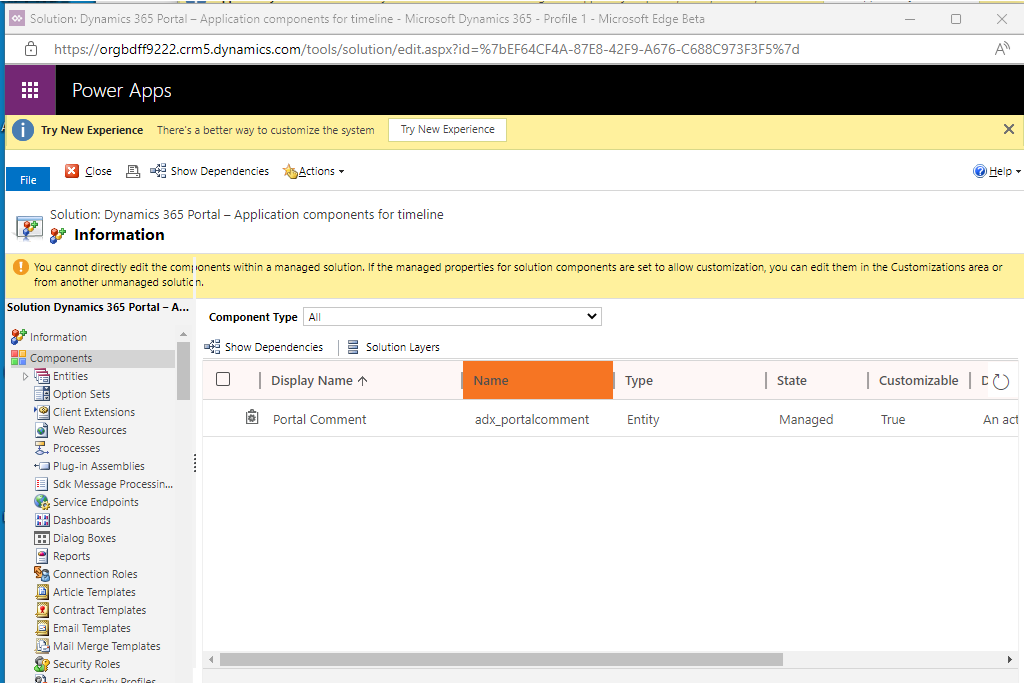Open the Help dropdown
Screen dimensions: 1024x683
(x=997, y=171)
